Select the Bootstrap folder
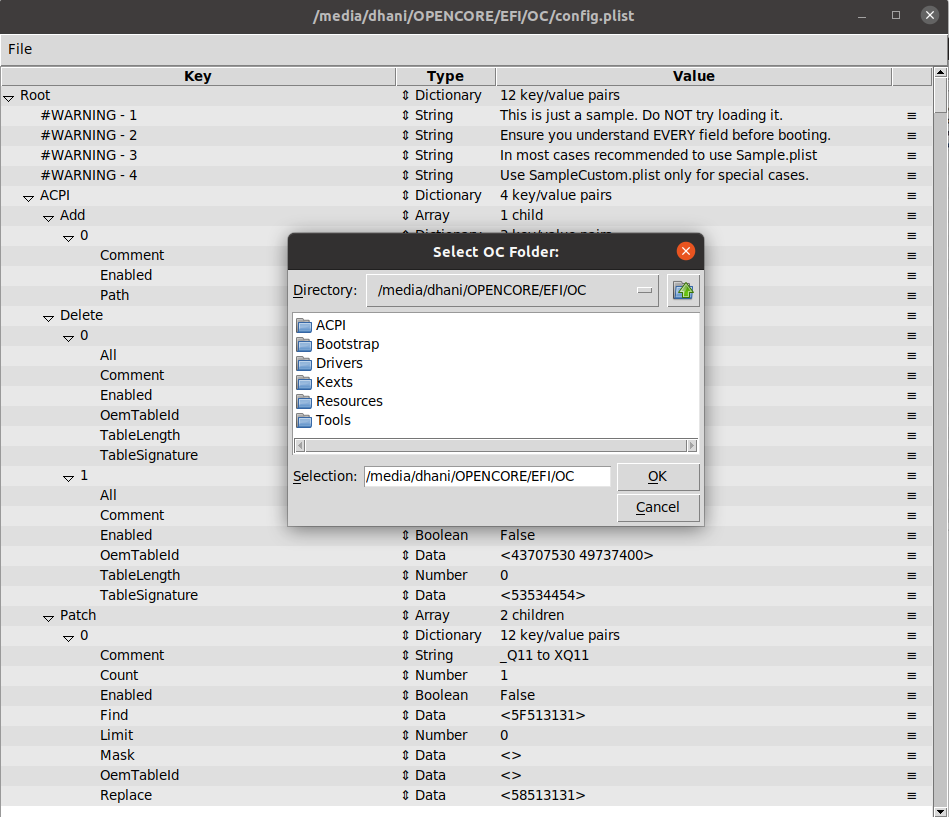Screen dimensions: 949x817 347,344
